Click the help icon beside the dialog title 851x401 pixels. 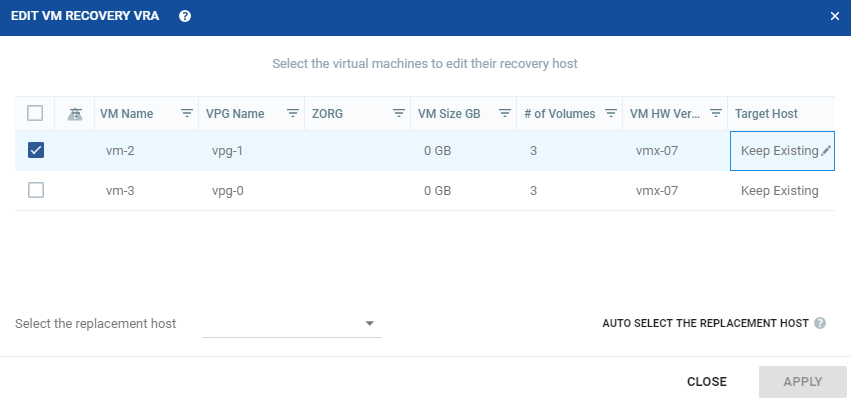(x=185, y=16)
